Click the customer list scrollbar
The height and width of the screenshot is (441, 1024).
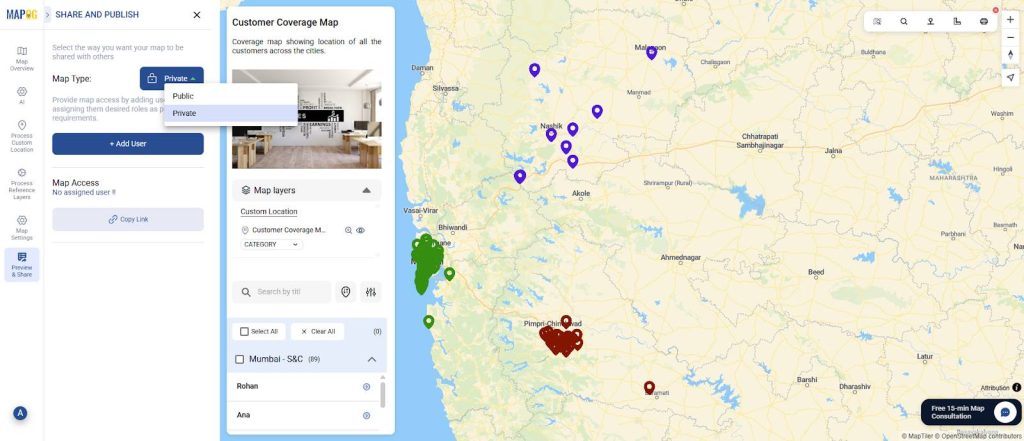click(x=382, y=394)
